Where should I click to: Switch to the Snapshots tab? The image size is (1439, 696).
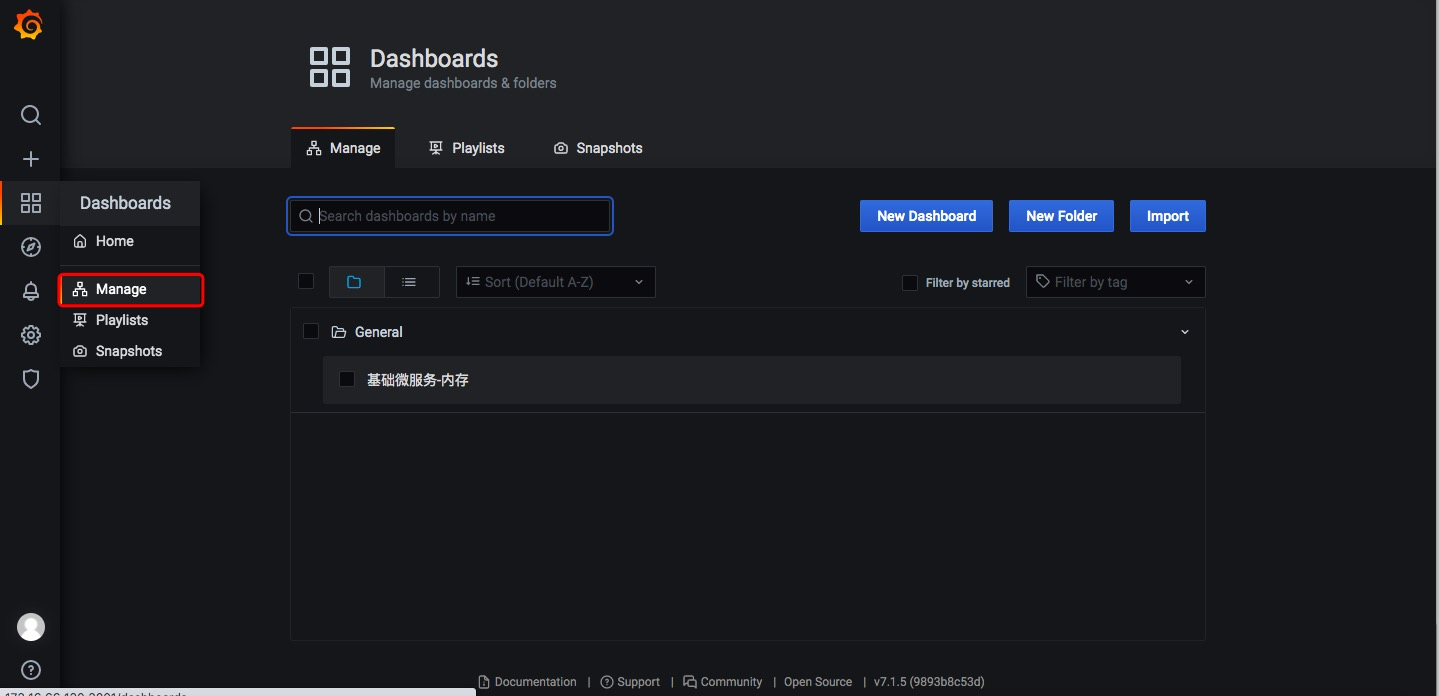(598, 148)
